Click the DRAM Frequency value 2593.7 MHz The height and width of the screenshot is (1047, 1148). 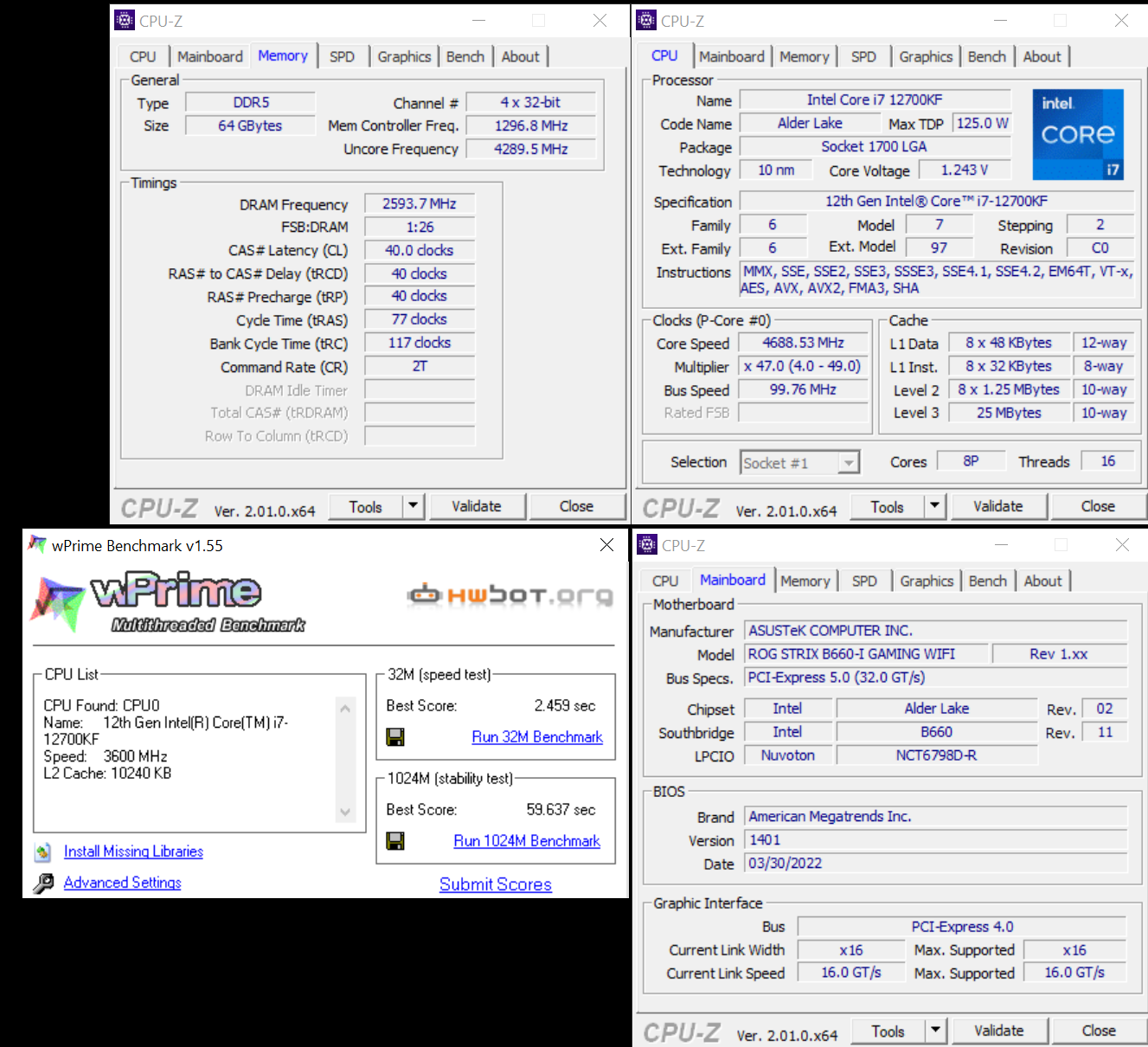point(420,203)
